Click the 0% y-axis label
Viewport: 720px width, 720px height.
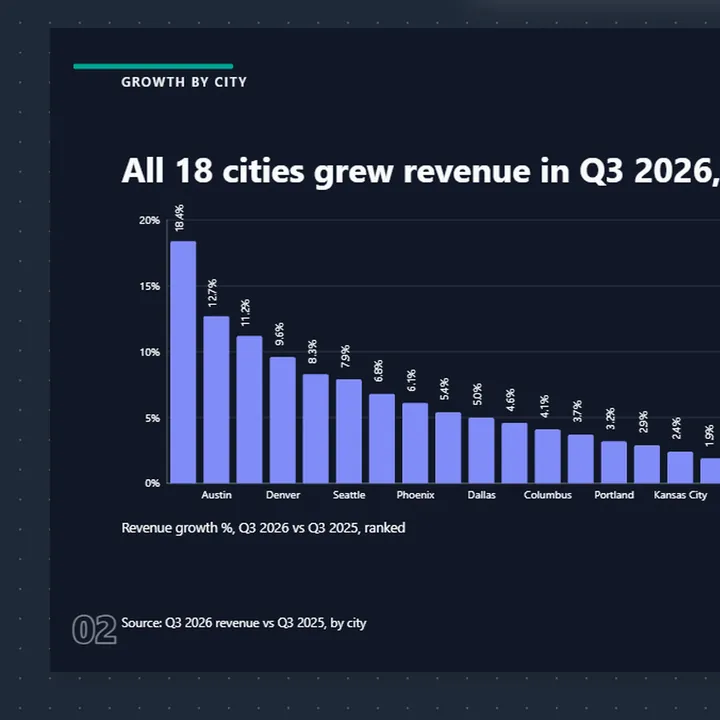click(x=152, y=484)
